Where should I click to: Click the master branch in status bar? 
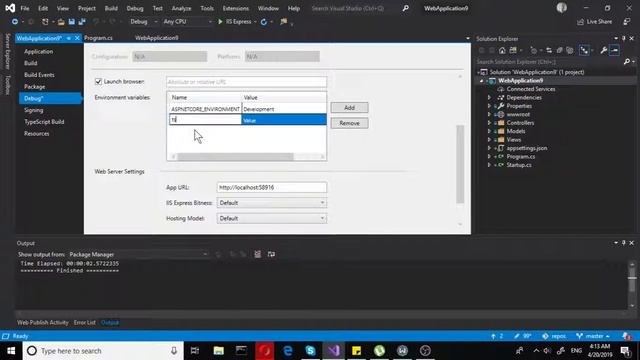593,336
